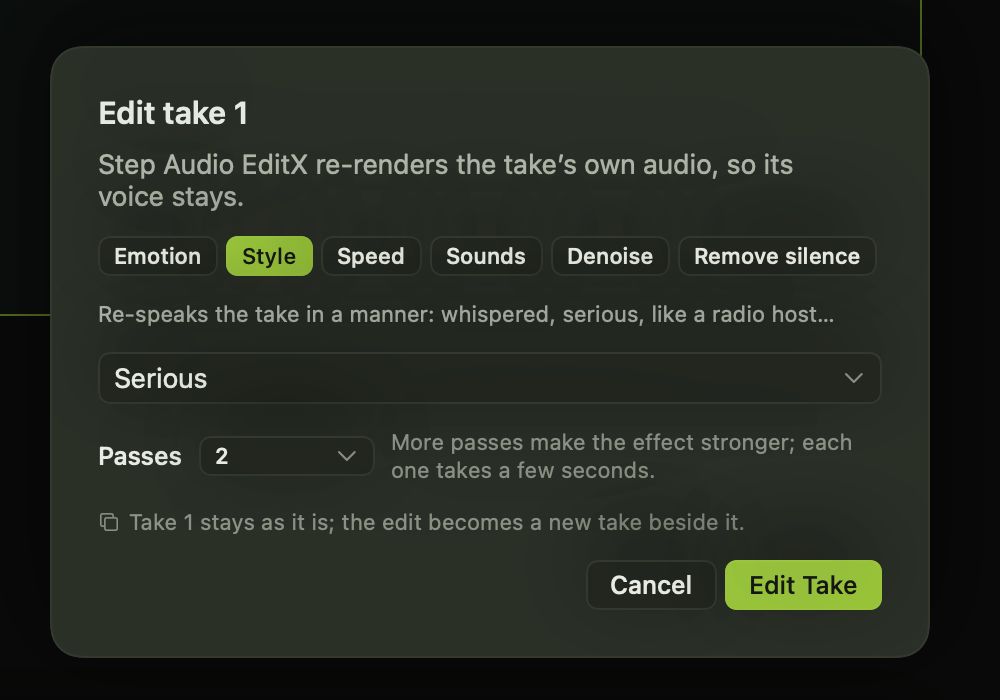Viewport: 1000px width, 700px height.
Task: Pick the Remove silence mode
Action: coord(777,256)
